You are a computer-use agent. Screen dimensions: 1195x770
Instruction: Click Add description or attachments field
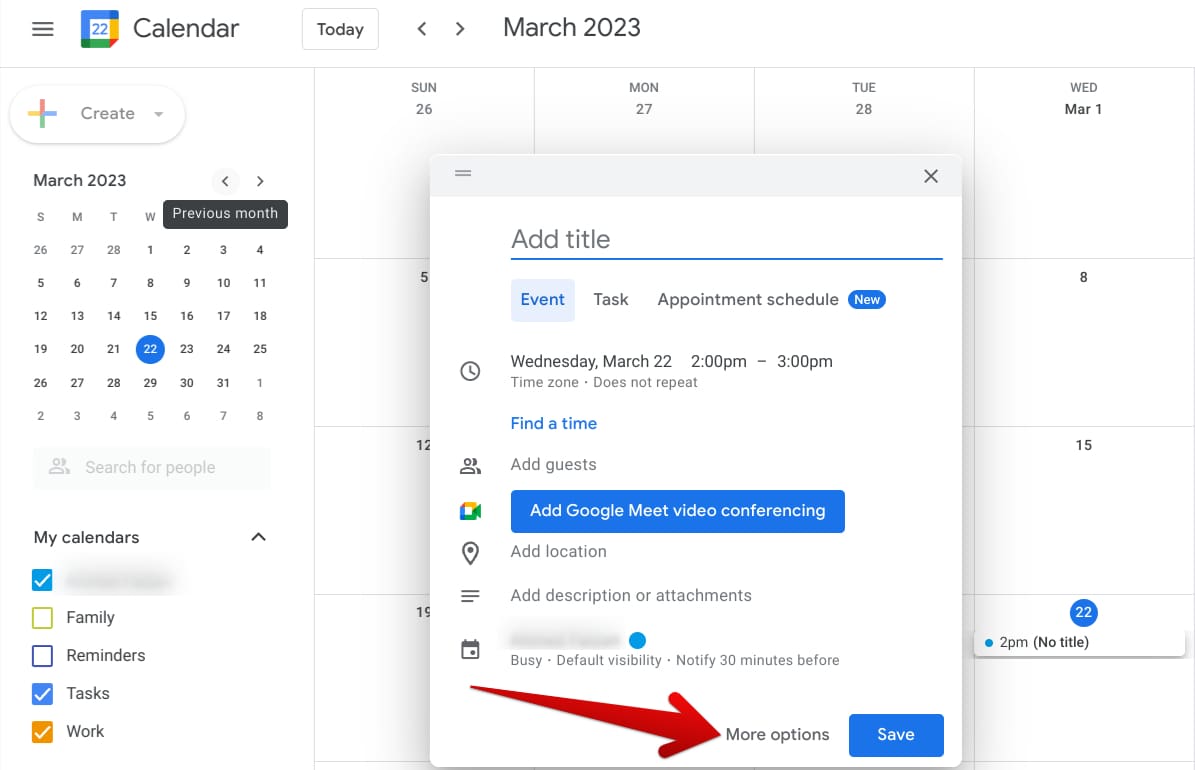(631, 596)
